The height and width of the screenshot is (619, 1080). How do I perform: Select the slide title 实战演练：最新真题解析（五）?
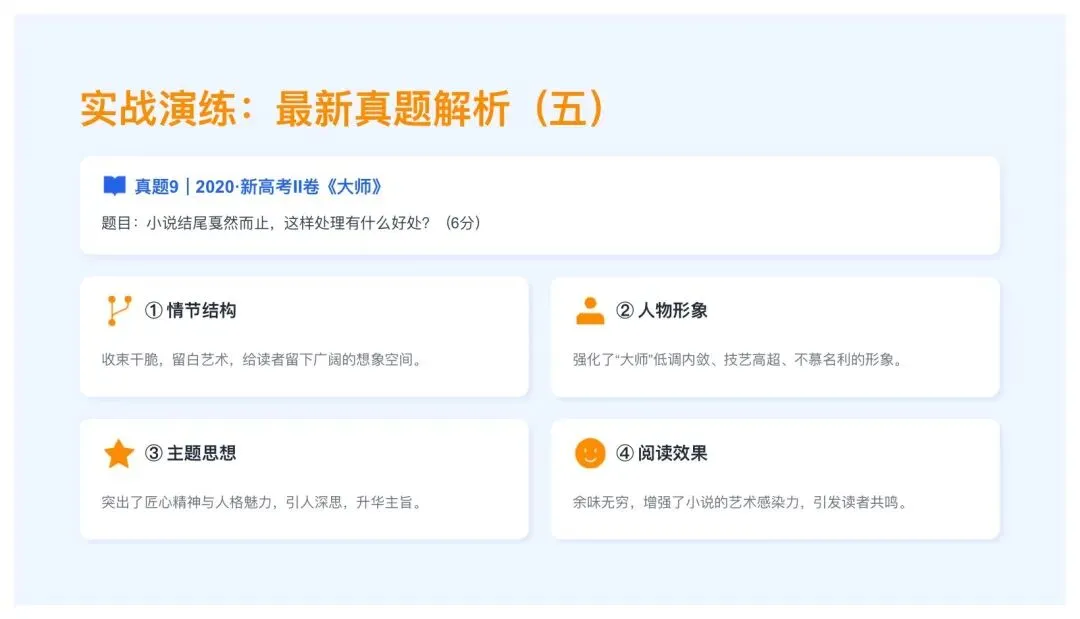tap(342, 109)
